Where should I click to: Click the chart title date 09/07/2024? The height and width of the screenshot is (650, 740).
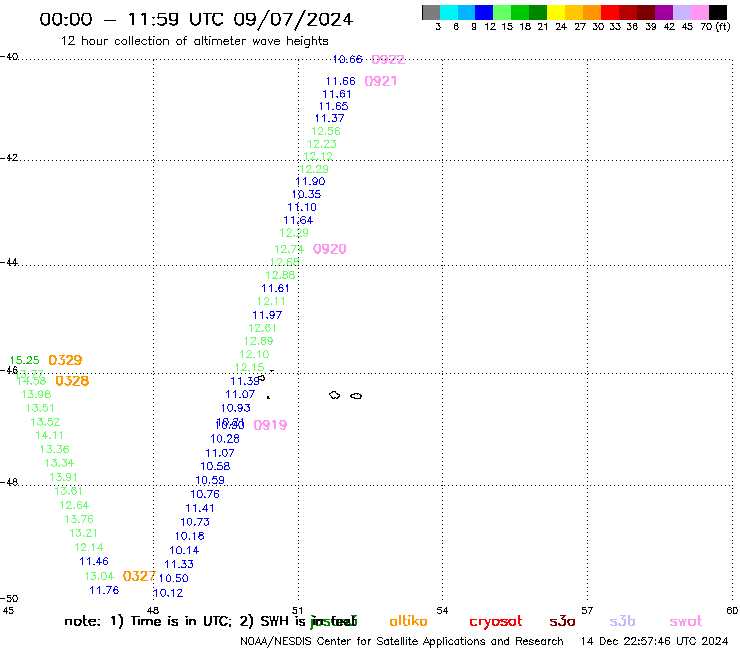tap(293, 20)
